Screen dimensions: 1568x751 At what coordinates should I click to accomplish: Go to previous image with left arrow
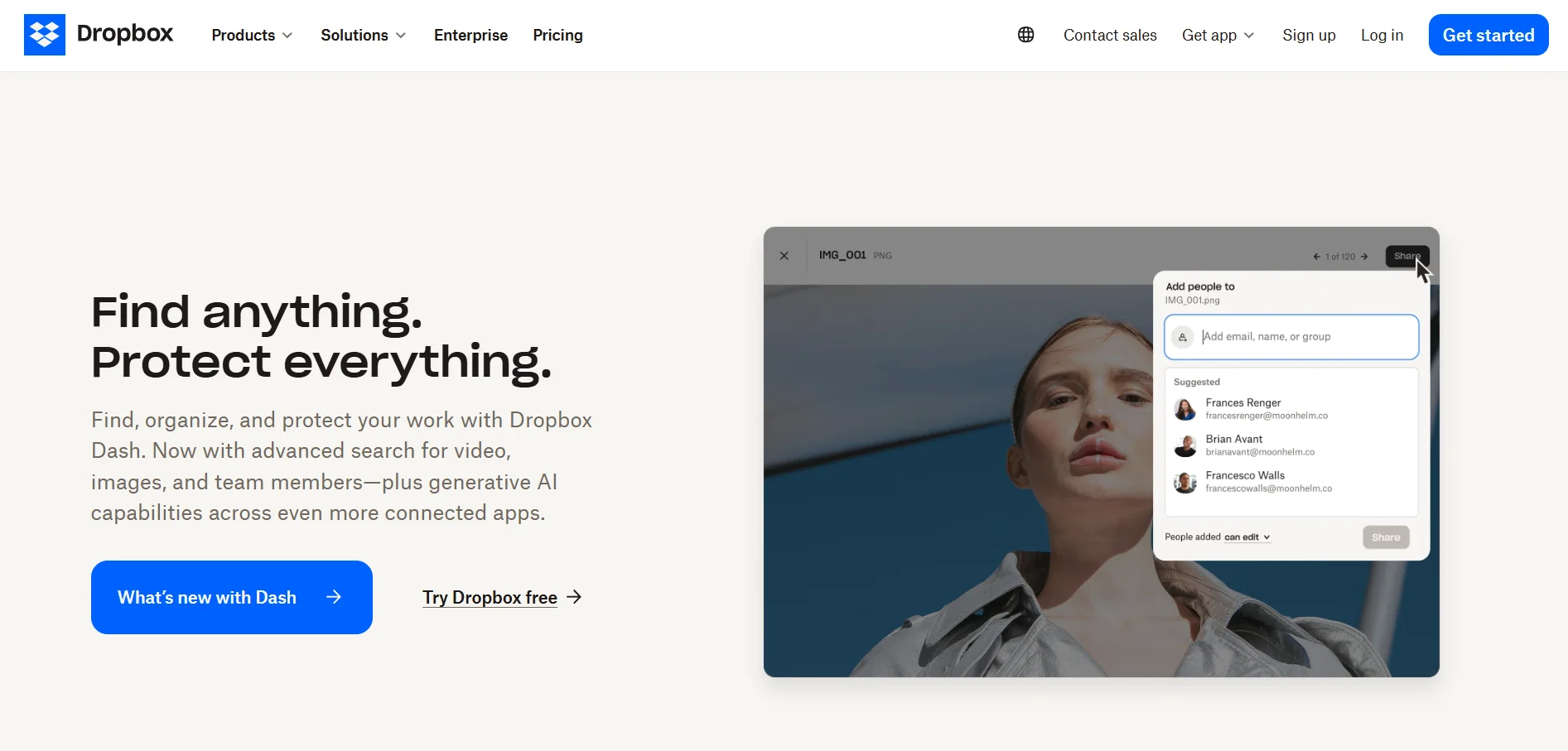tap(1316, 257)
